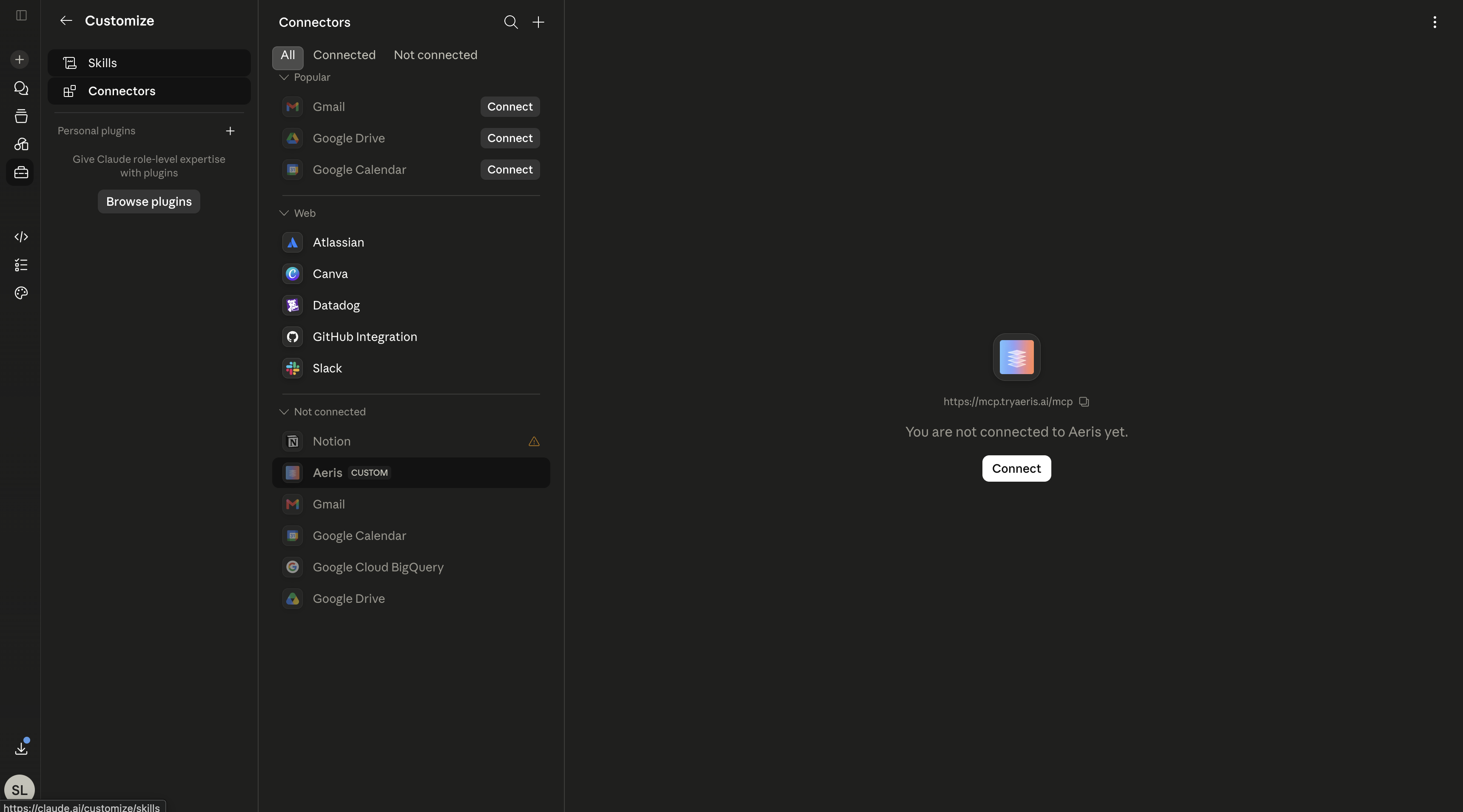Connect Google Drive in Popular list
The image size is (1463, 812).
coord(509,138)
